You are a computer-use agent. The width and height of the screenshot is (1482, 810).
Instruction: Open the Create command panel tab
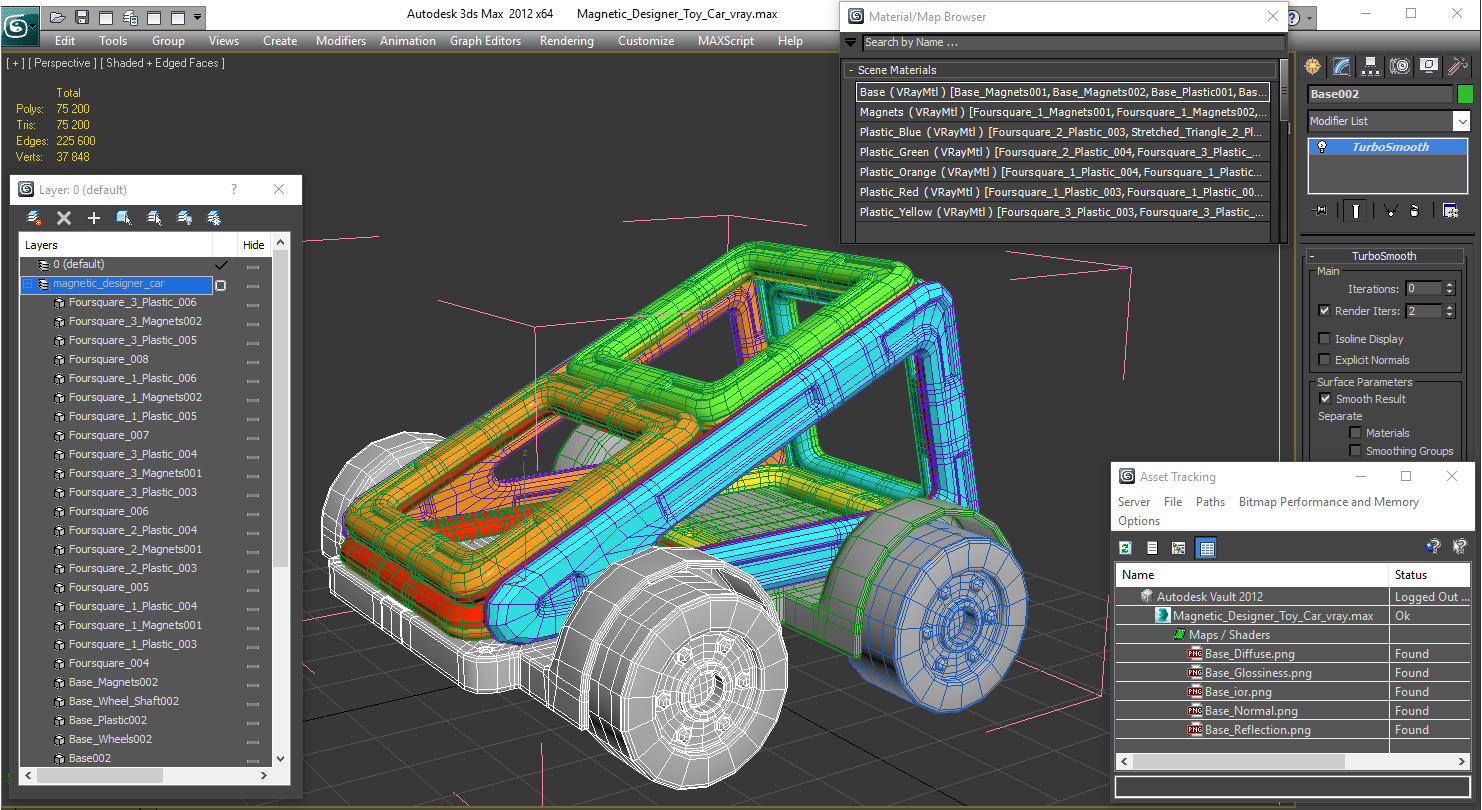1313,66
